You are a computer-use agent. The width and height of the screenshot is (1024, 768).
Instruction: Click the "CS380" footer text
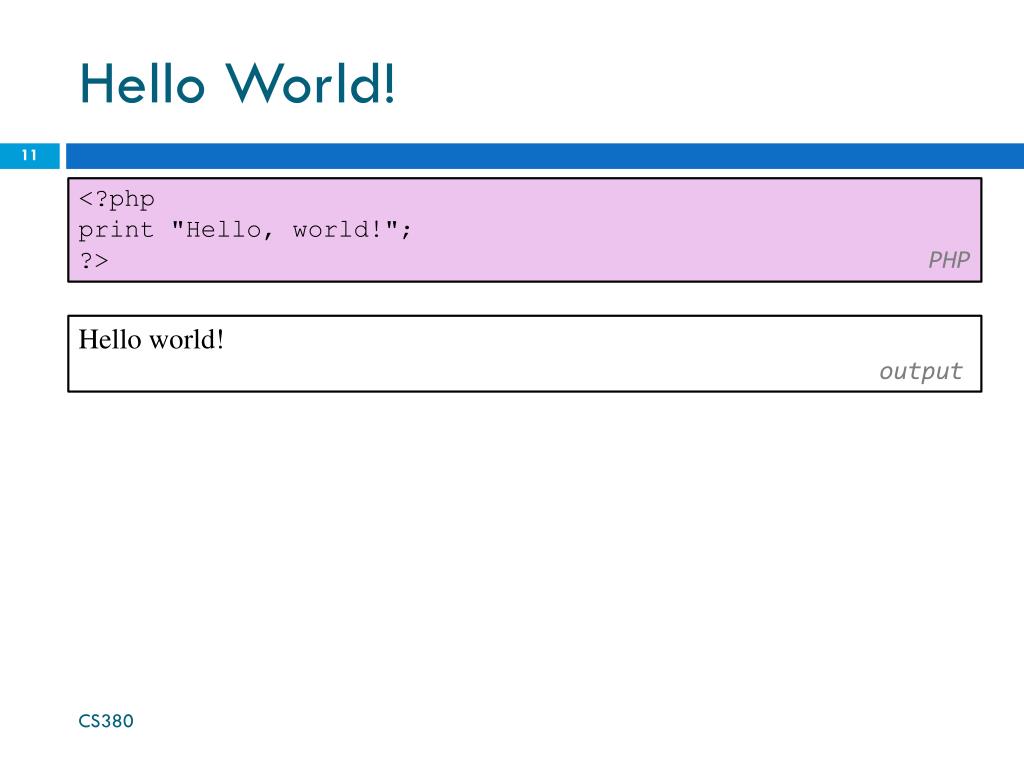click(x=106, y=721)
